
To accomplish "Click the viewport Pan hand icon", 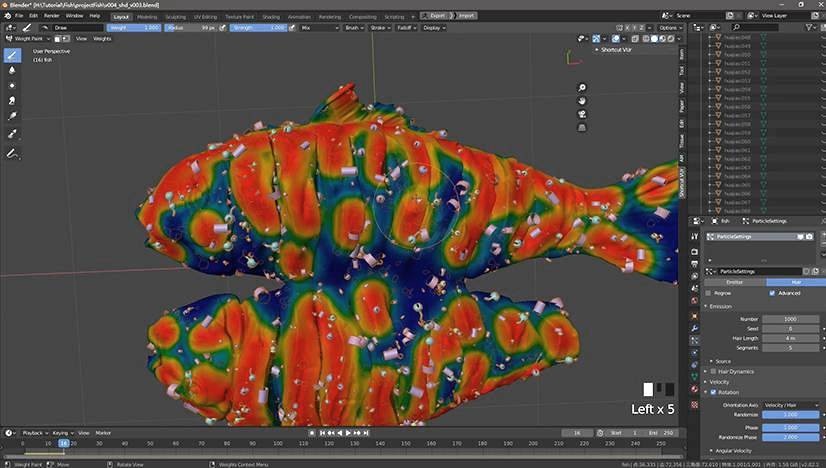I will [582, 101].
